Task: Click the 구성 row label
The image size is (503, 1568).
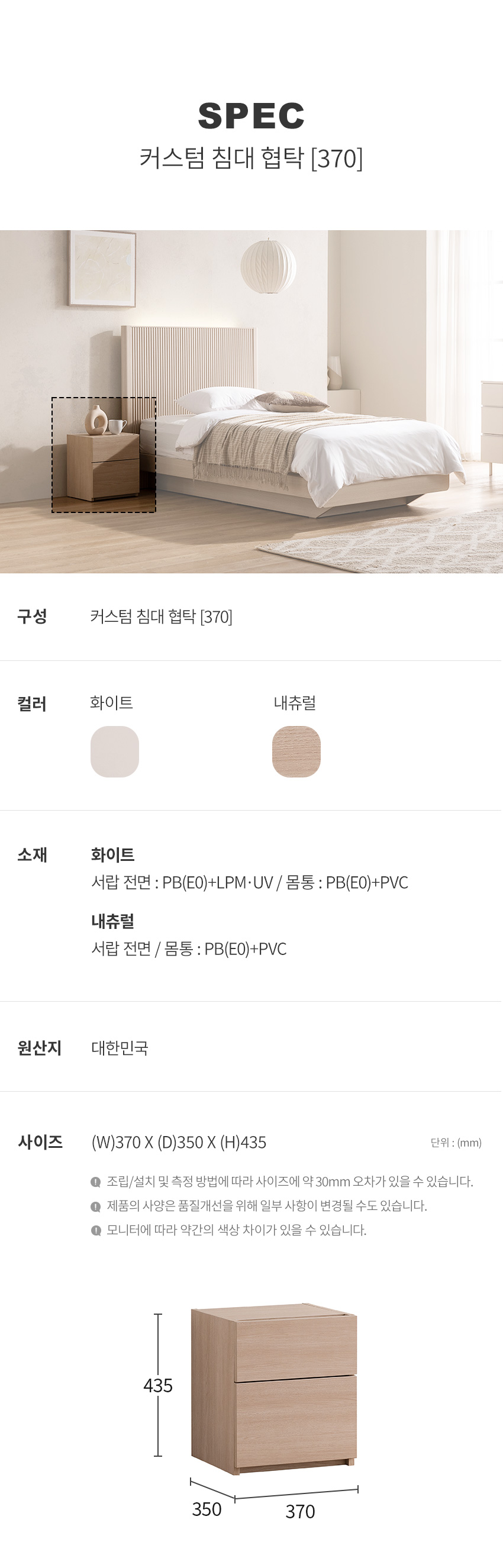Action: click(x=33, y=617)
